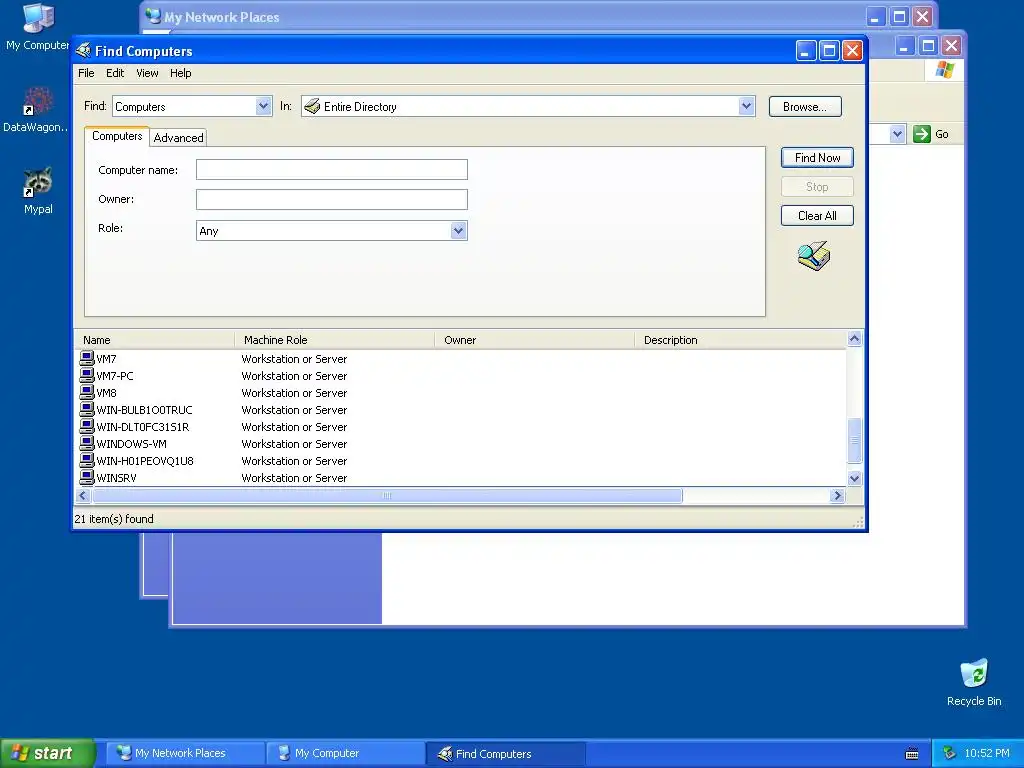Expand the Find dropdown showing Computers
This screenshot has height=768, width=1024.
(x=263, y=106)
